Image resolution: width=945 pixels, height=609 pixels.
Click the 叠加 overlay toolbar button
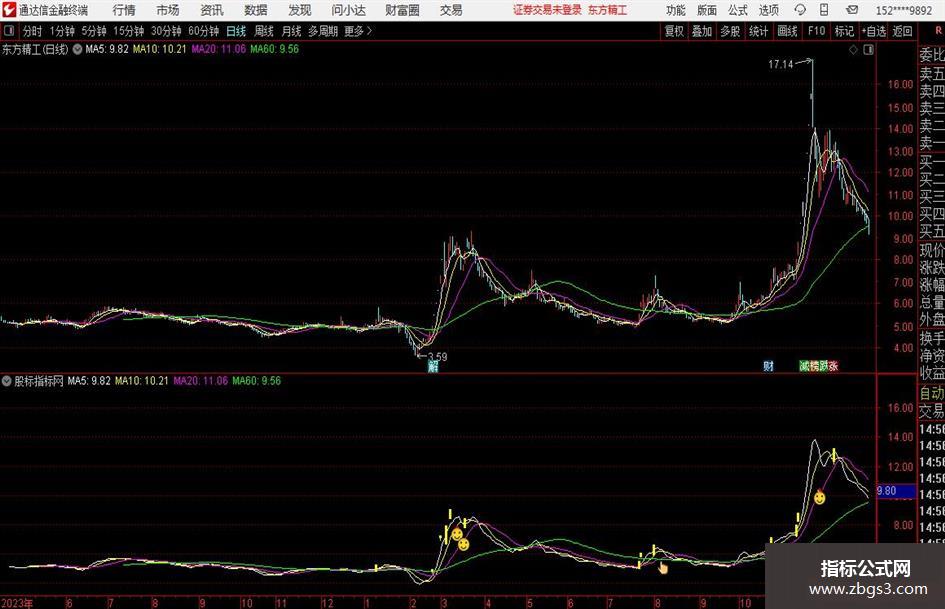[x=702, y=31]
